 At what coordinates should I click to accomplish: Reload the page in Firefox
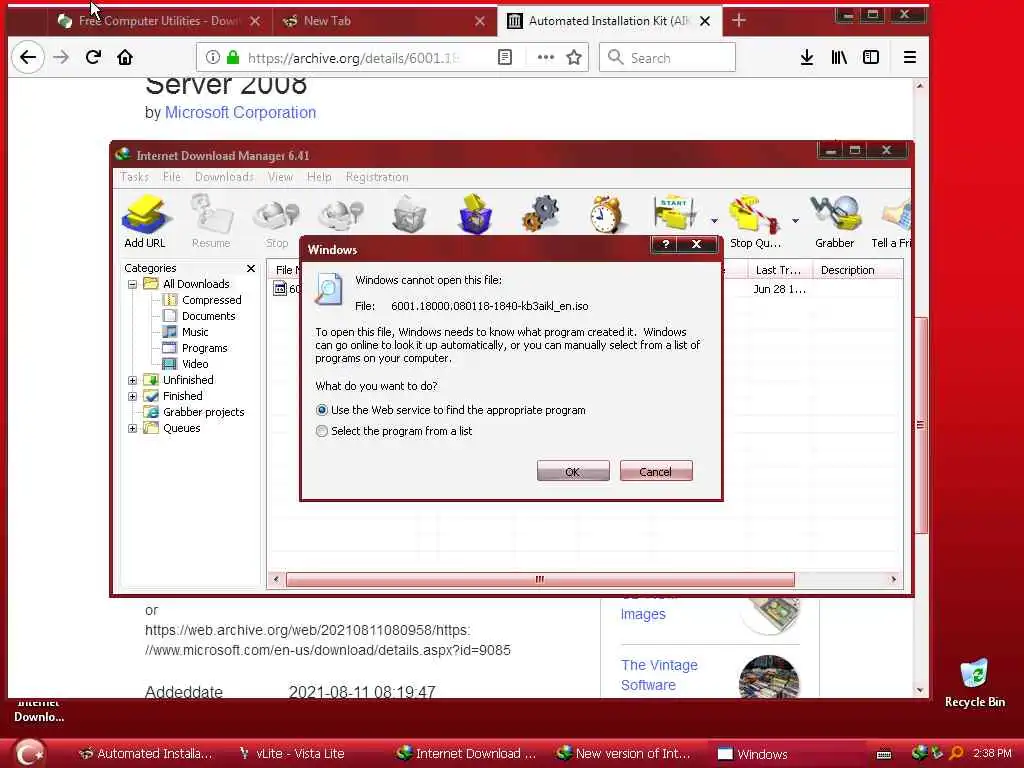(93, 57)
